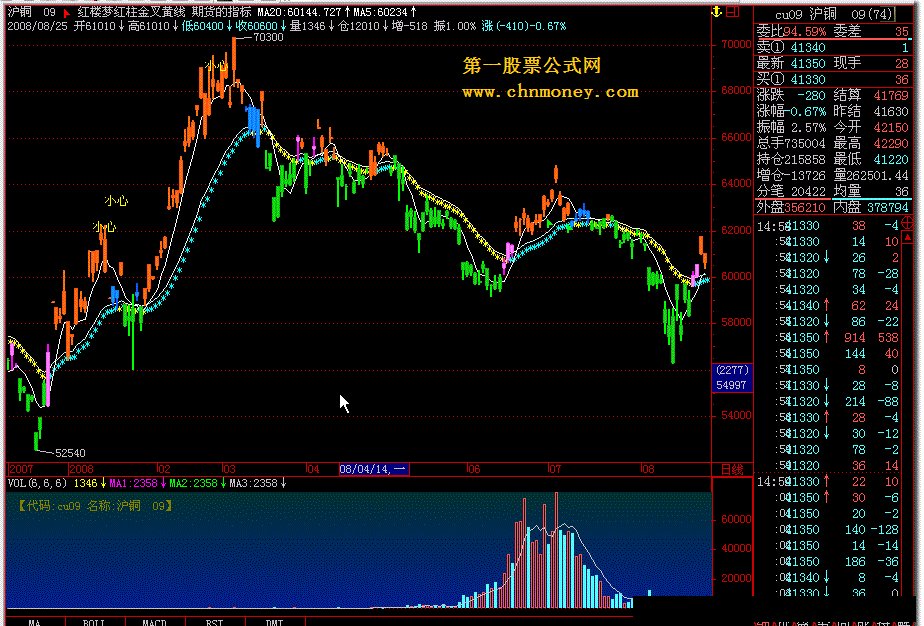924x626 pixels.
Task: Click the 卖① 41340 ask row
Action: coord(834,47)
